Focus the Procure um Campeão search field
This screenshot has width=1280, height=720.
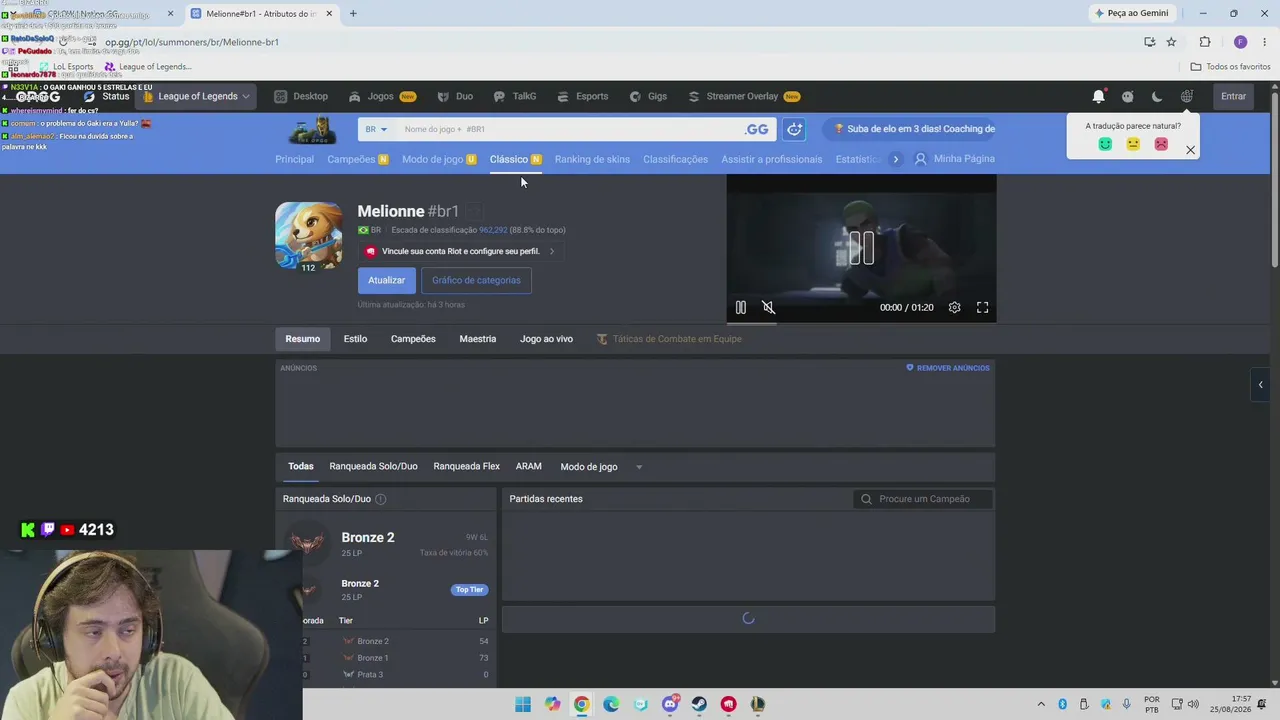point(923,499)
